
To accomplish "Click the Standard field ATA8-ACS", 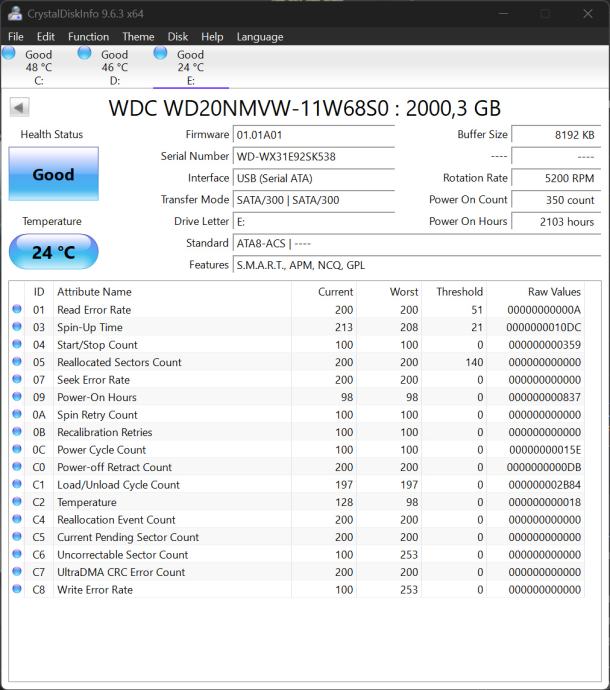I will [x=417, y=243].
